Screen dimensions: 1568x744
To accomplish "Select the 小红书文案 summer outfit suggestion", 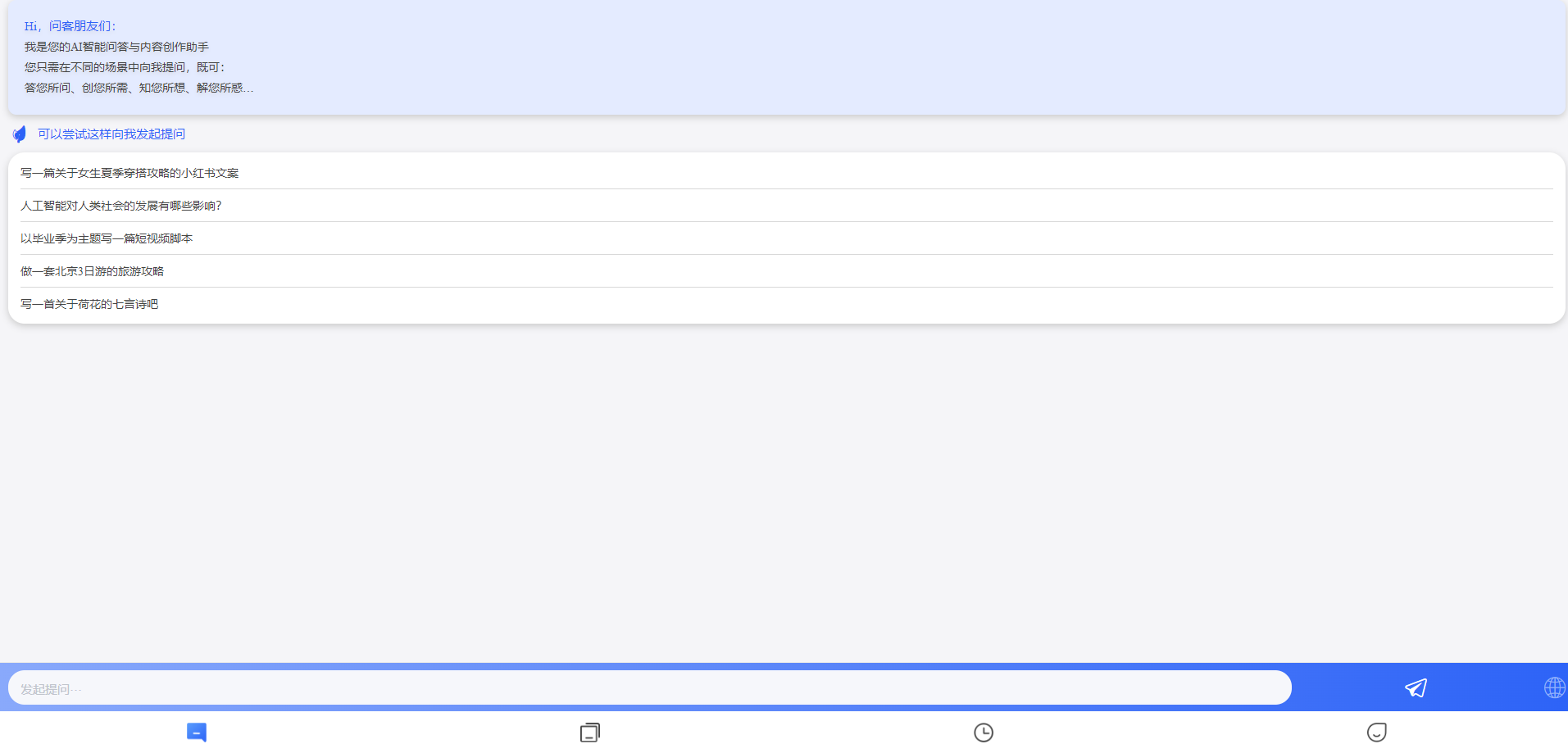I will click(130, 173).
